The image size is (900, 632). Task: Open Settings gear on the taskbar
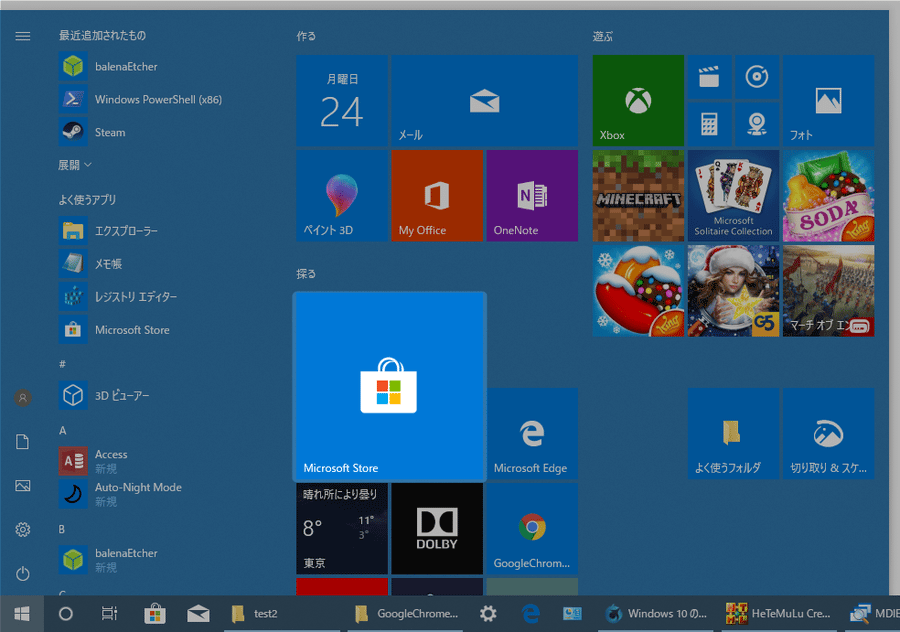pos(488,614)
